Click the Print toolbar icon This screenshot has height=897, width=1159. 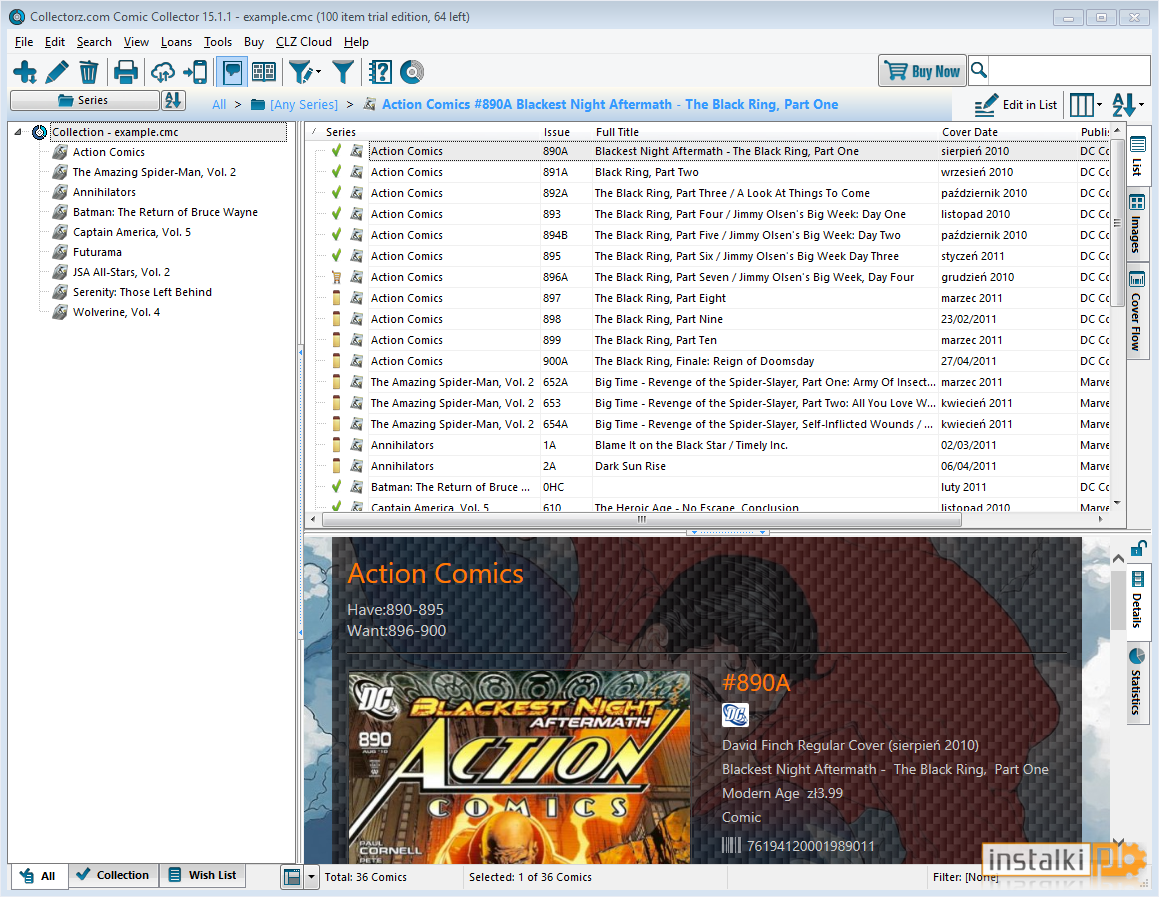126,72
